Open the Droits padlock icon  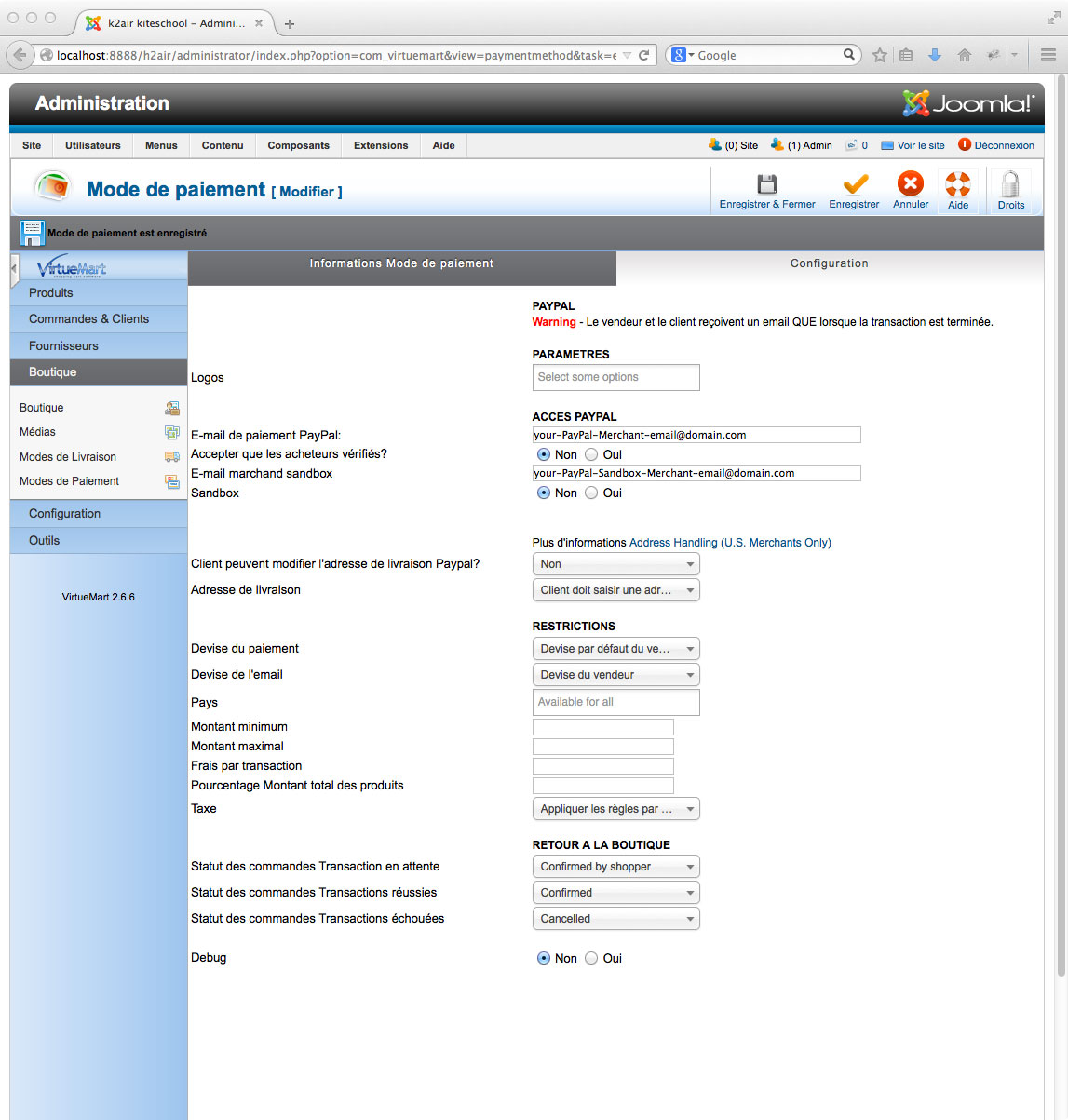click(1010, 184)
